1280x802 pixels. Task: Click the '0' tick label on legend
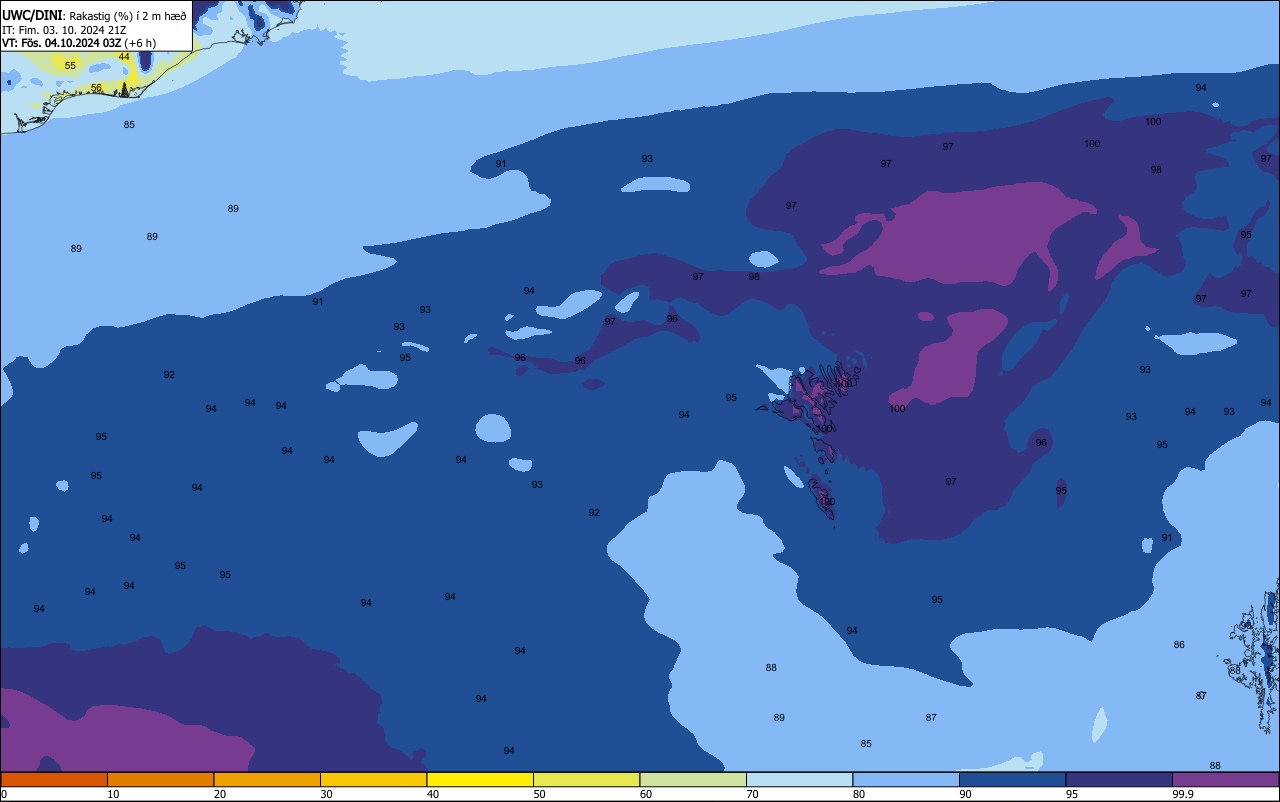[4, 794]
